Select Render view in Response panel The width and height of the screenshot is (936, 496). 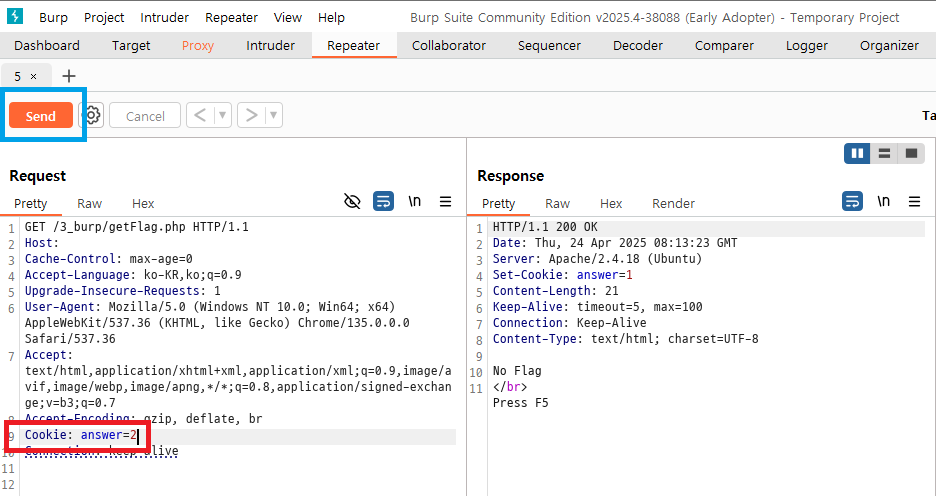click(673, 204)
